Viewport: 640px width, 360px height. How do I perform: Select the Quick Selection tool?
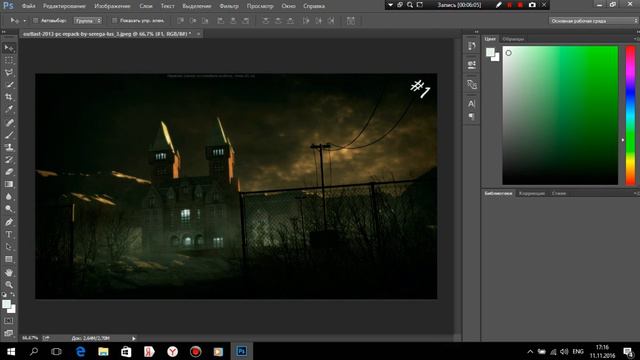pos(9,85)
